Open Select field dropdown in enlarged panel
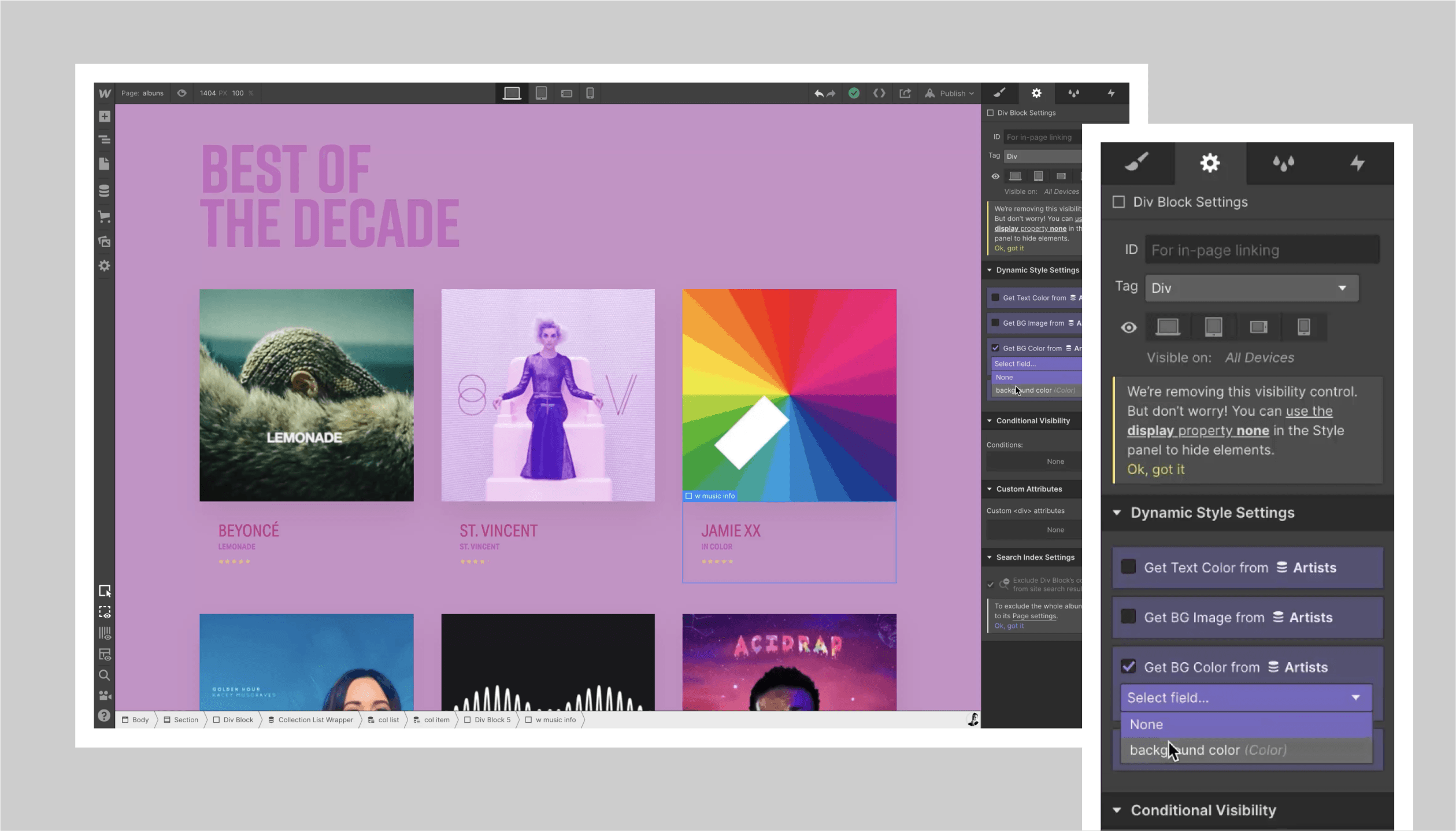The width and height of the screenshot is (1456, 831). (x=1246, y=697)
